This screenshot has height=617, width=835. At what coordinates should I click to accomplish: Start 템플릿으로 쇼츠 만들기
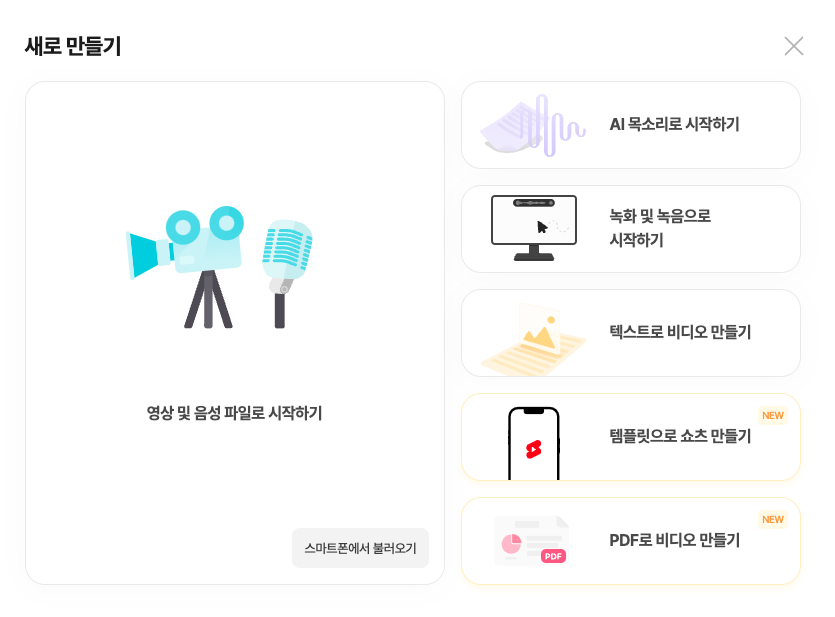click(631, 437)
